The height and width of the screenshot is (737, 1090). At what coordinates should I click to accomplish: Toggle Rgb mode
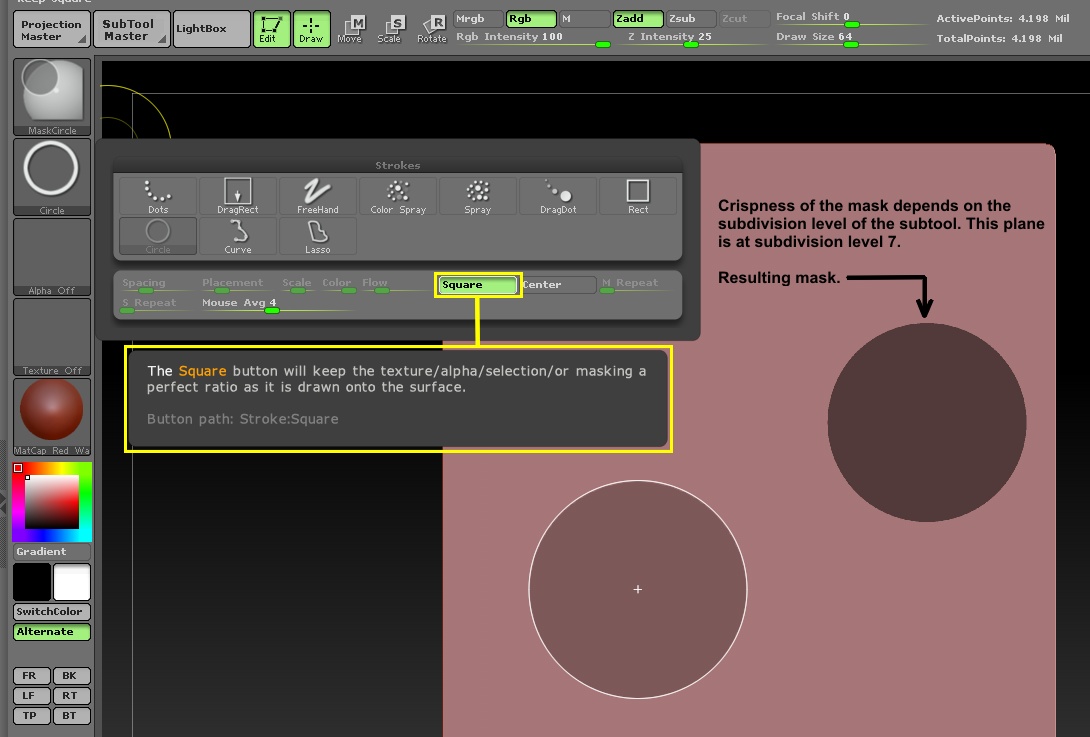pos(531,19)
